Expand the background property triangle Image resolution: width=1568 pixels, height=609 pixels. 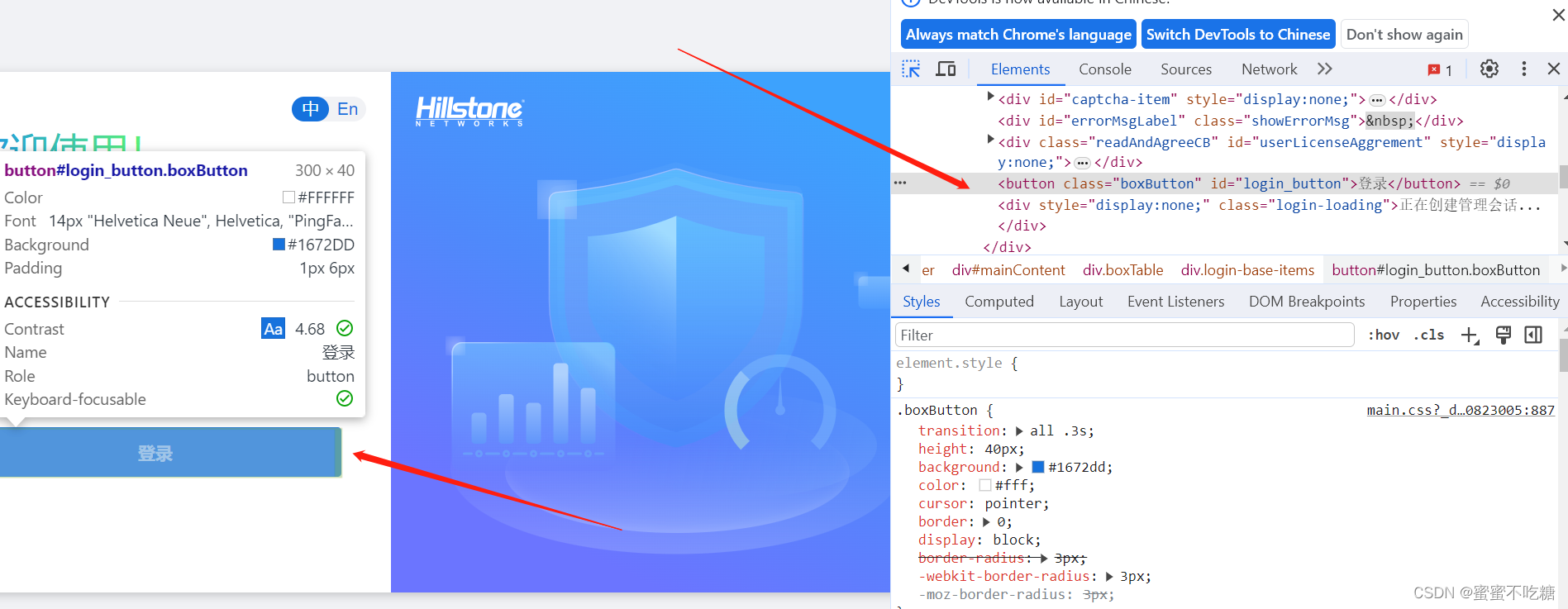tap(1019, 468)
